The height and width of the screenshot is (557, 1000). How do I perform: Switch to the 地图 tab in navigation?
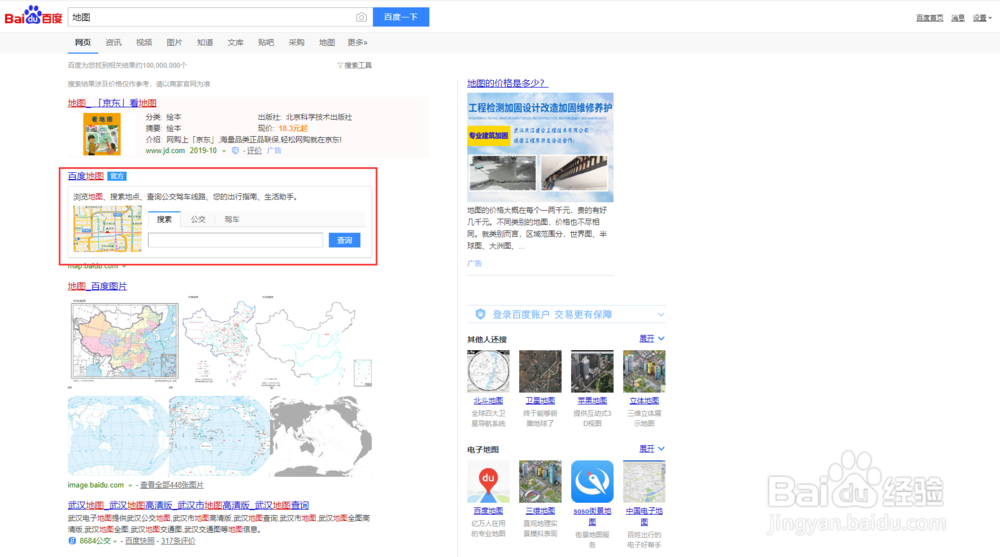pyautogui.click(x=327, y=42)
